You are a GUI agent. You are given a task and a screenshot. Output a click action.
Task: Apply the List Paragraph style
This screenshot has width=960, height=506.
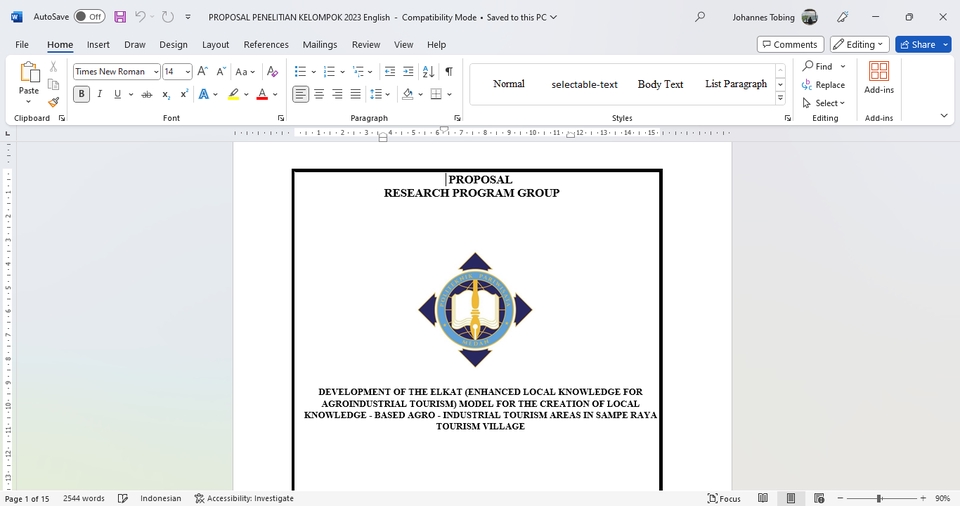point(736,84)
